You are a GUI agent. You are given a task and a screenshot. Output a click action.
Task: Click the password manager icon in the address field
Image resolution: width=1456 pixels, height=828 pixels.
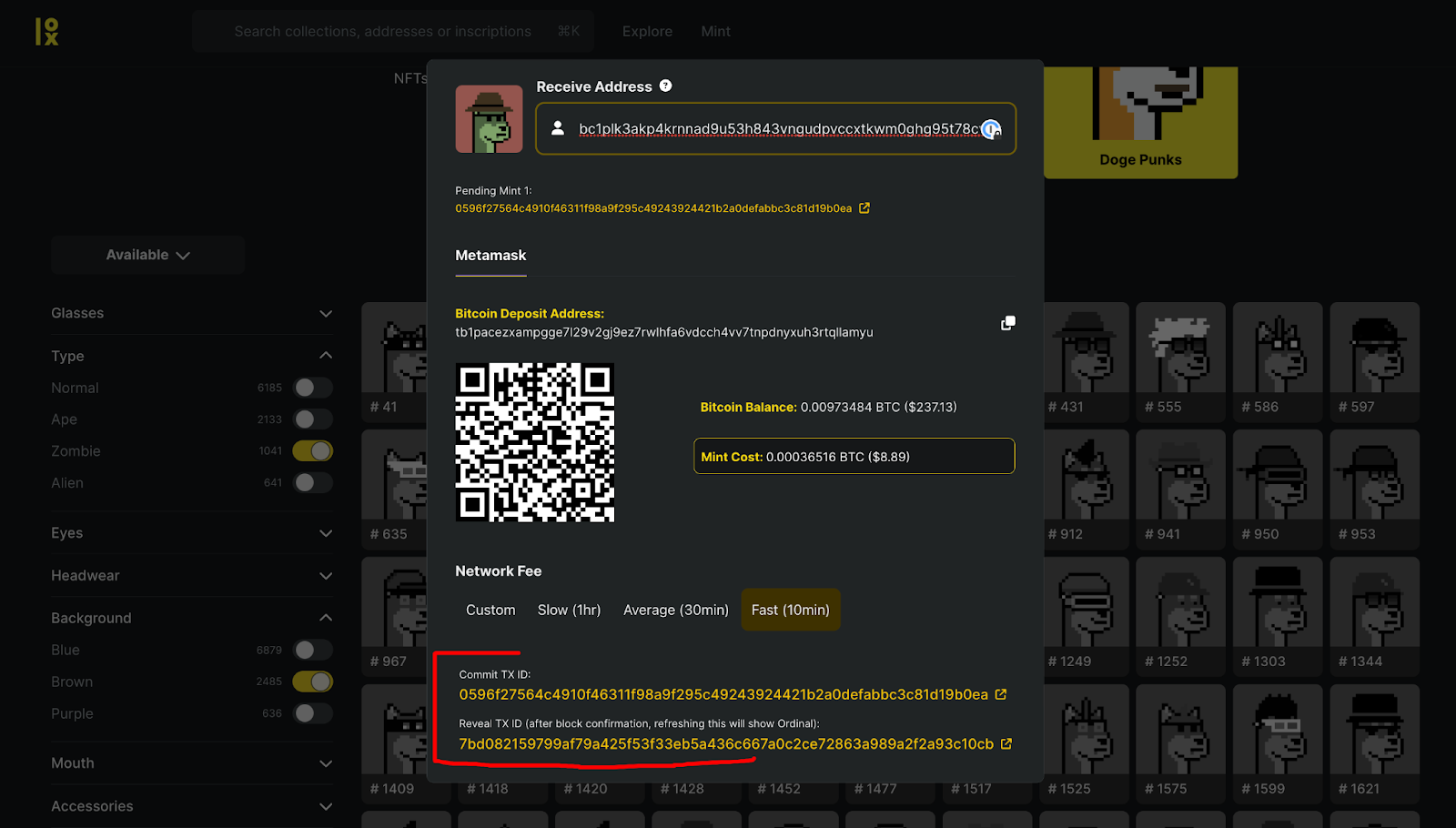(x=991, y=129)
